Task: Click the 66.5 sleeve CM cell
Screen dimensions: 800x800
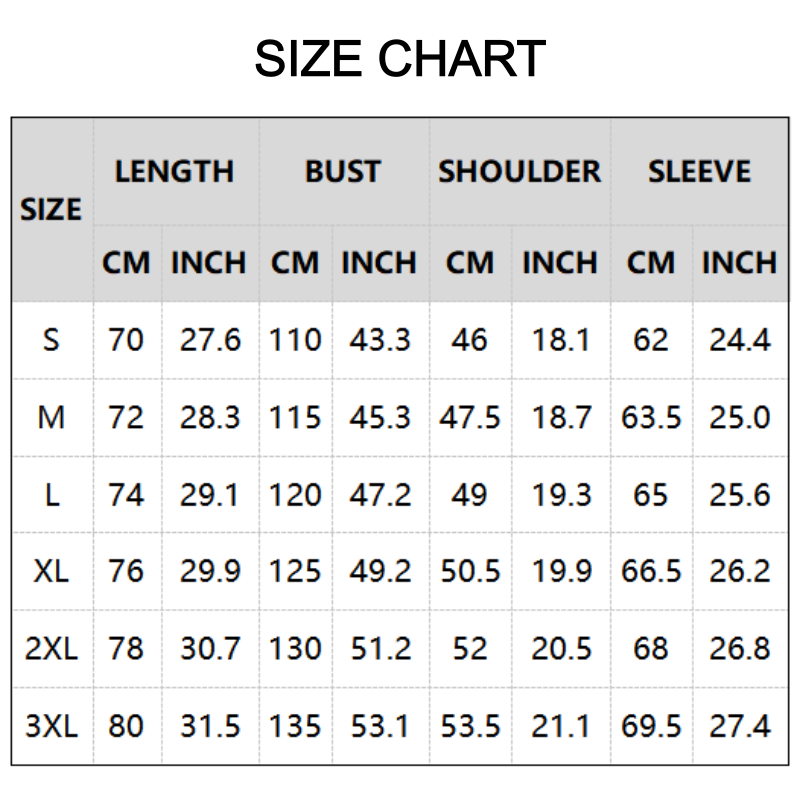Action: pyautogui.click(x=651, y=572)
